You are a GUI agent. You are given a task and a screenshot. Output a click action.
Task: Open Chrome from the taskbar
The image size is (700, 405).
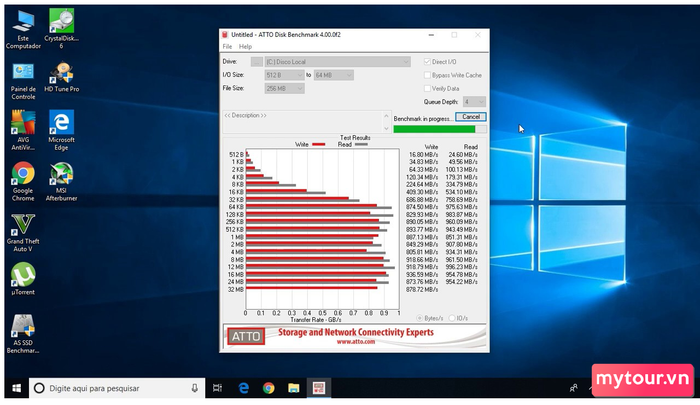coord(268,388)
